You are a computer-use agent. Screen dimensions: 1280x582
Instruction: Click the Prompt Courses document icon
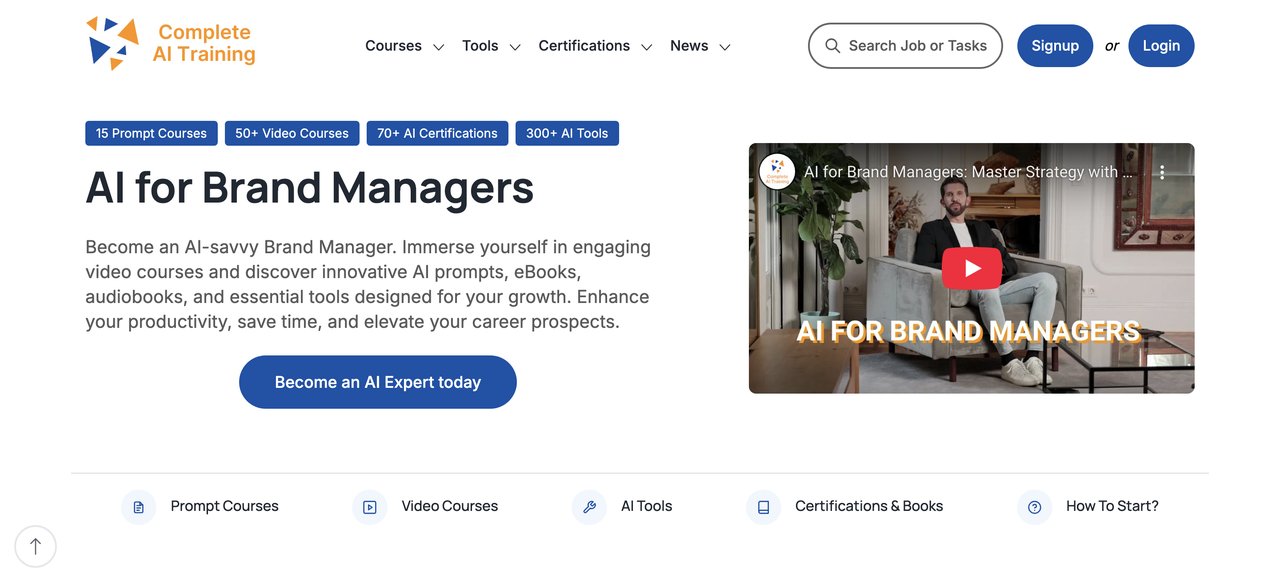click(138, 507)
